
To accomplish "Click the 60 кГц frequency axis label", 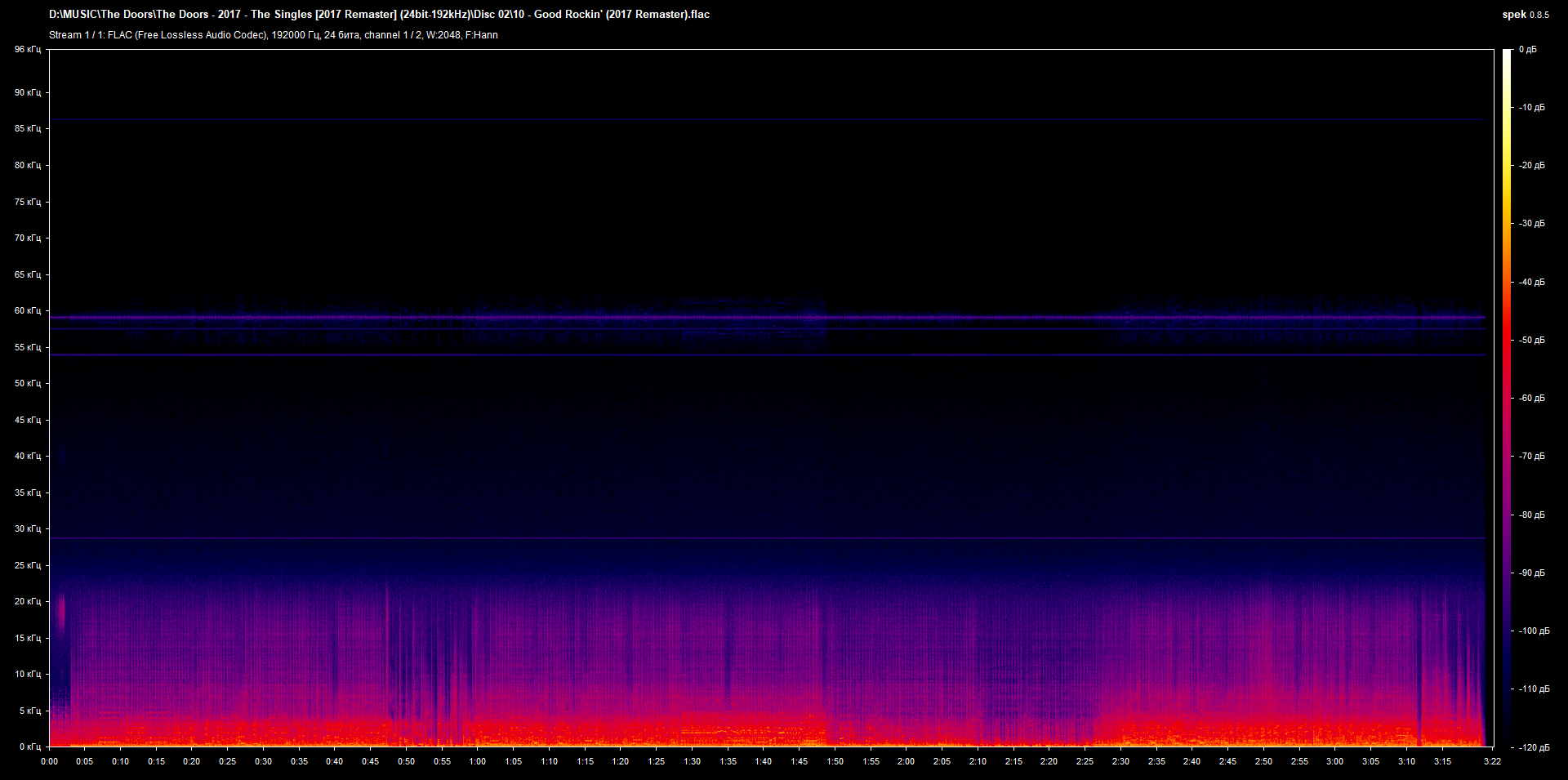I will 28,310.
